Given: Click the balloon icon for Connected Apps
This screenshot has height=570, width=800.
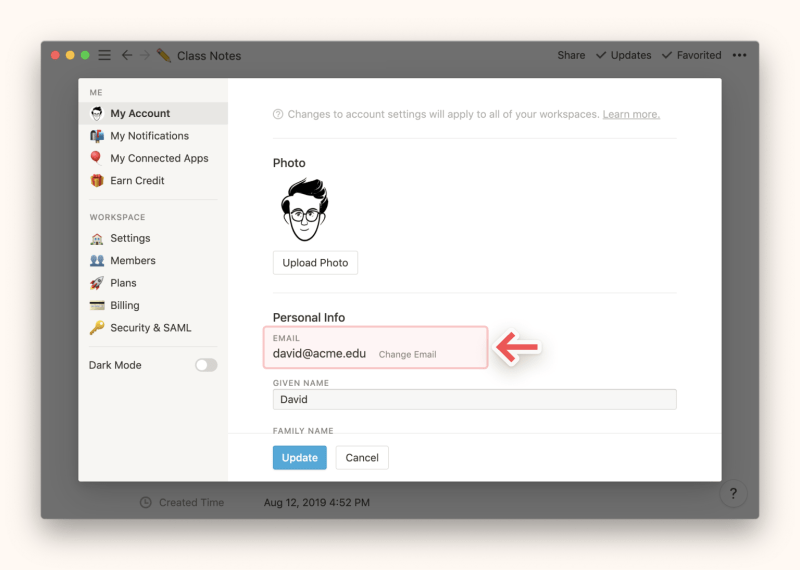Looking at the screenshot, I should [96, 158].
